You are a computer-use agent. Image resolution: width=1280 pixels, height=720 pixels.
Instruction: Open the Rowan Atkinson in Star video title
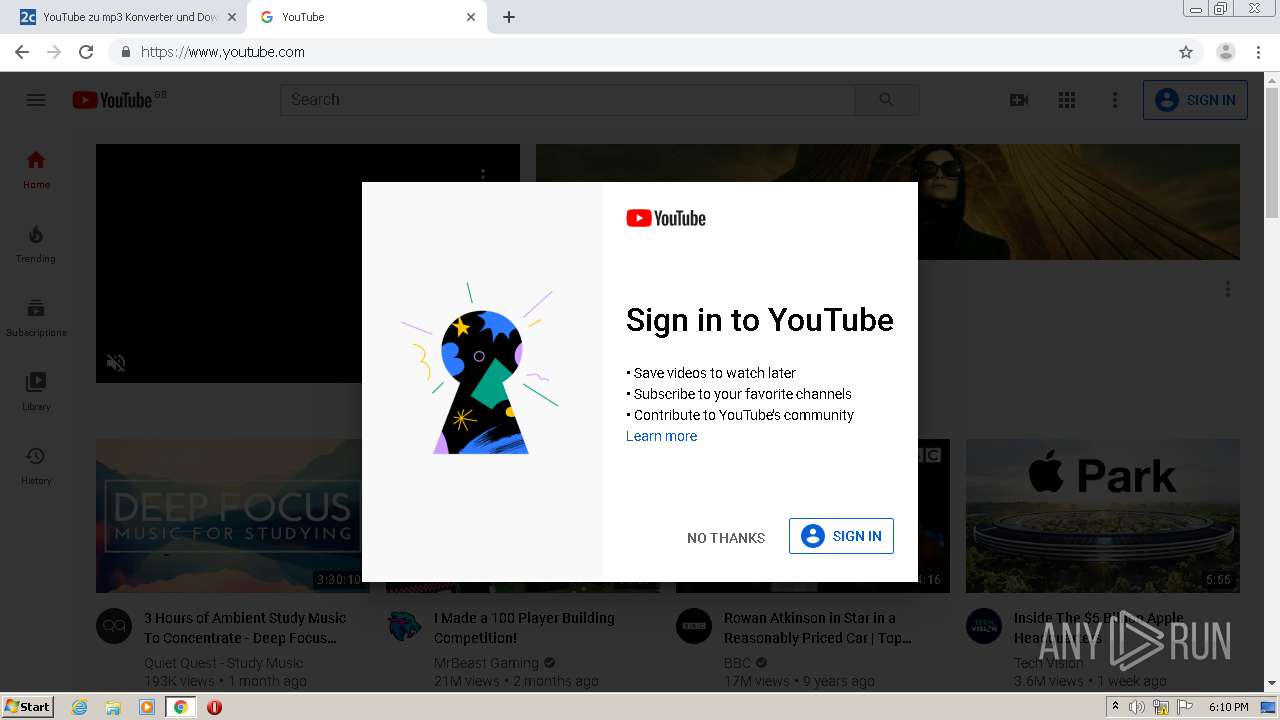[x=818, y=628]
